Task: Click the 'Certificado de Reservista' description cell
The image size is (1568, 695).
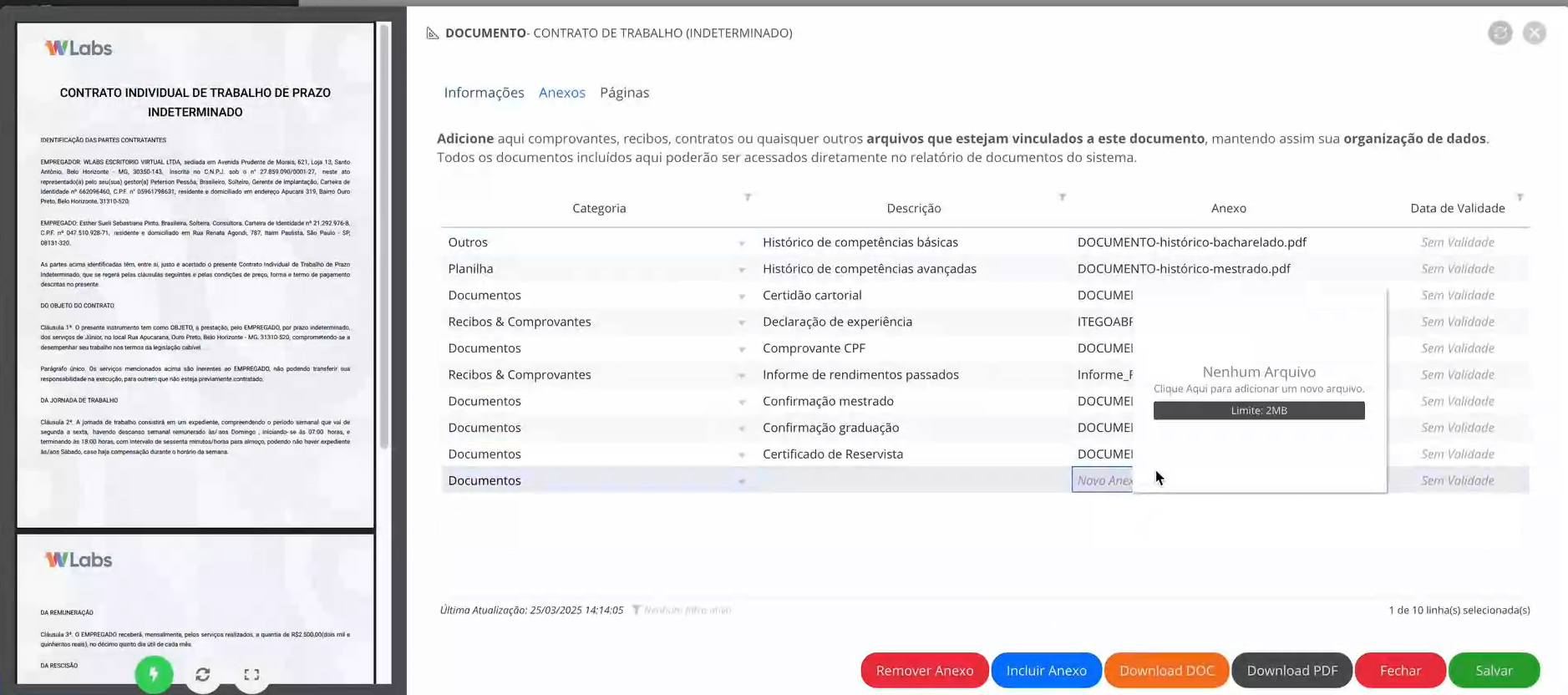Action: click(x=833, y=454)
